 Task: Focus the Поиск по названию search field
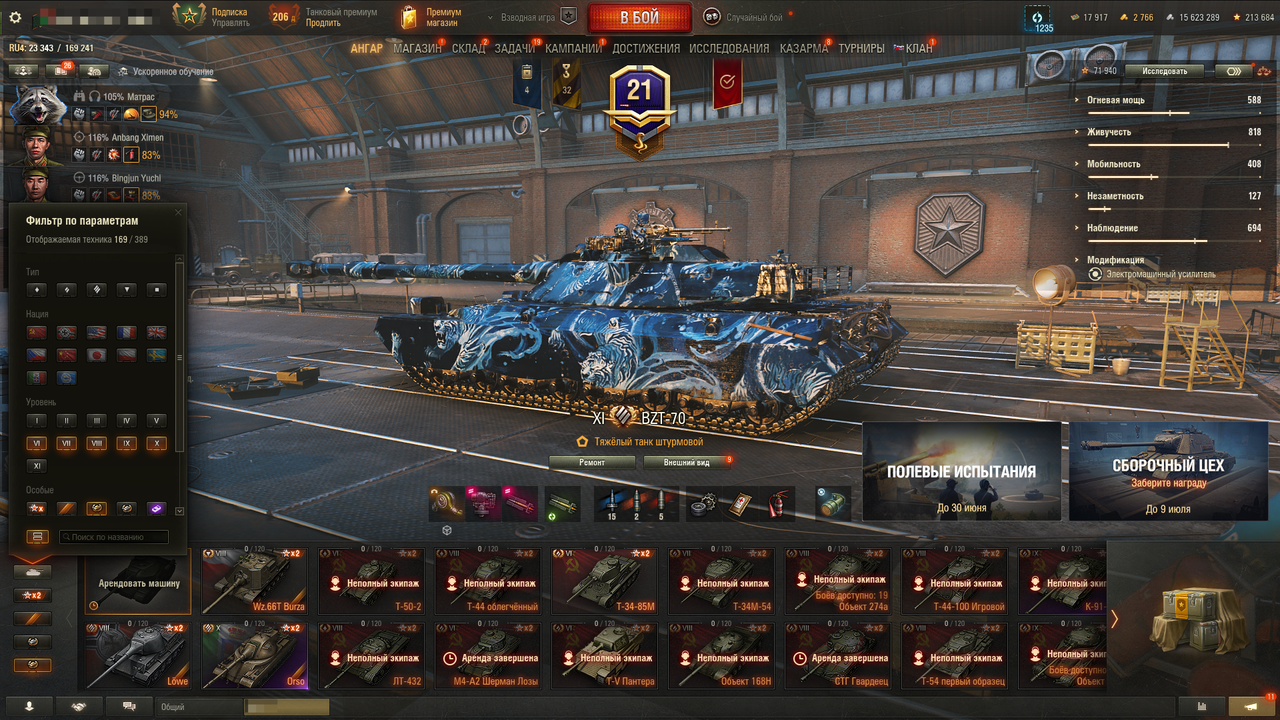(113, 537)
